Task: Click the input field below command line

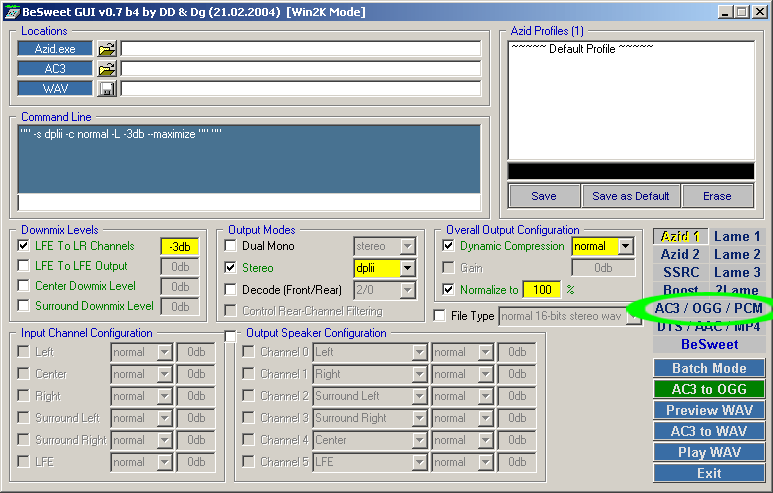Action: 249,202
